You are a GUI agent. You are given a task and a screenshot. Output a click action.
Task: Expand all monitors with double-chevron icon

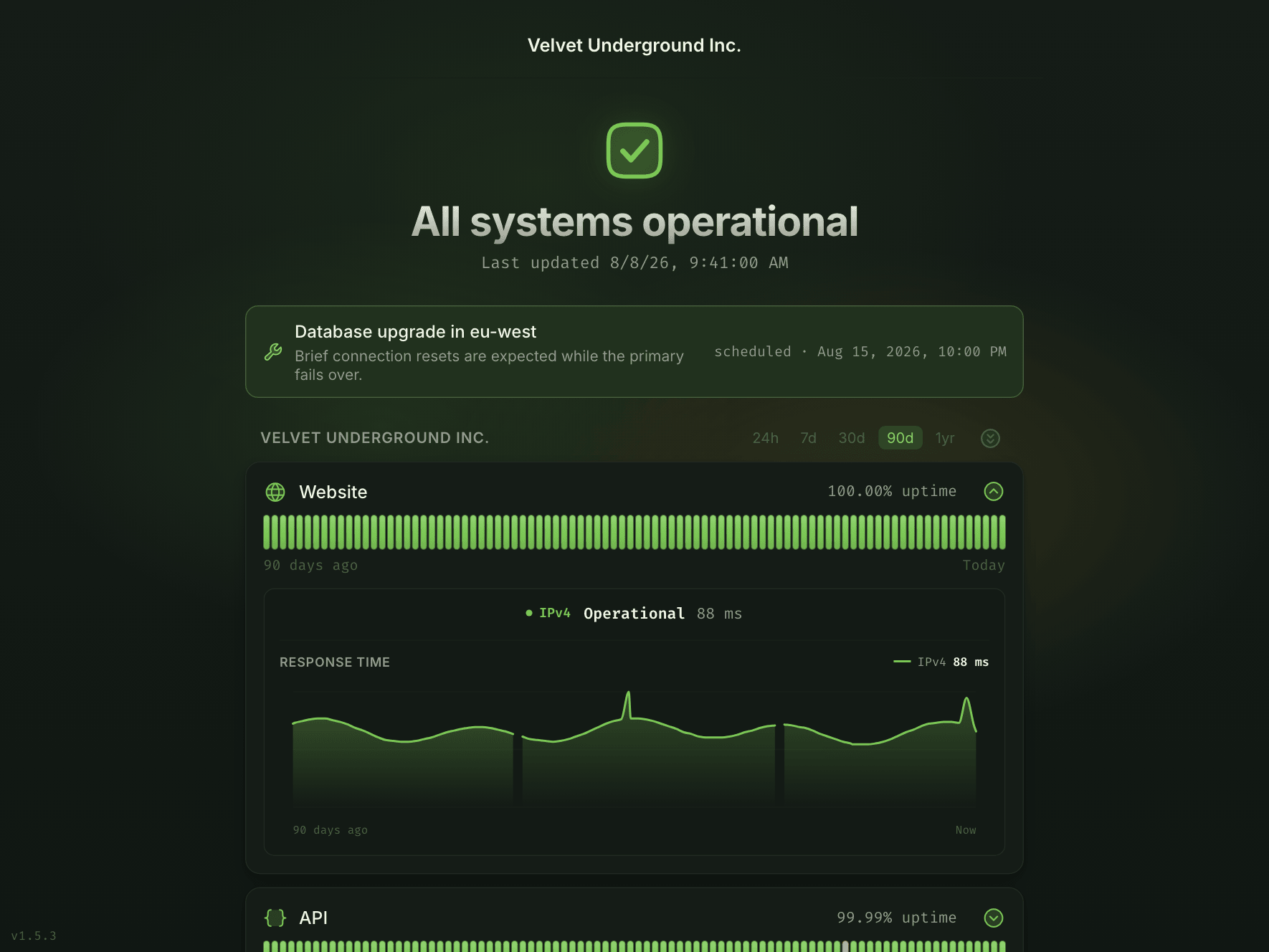coord(990,438)
